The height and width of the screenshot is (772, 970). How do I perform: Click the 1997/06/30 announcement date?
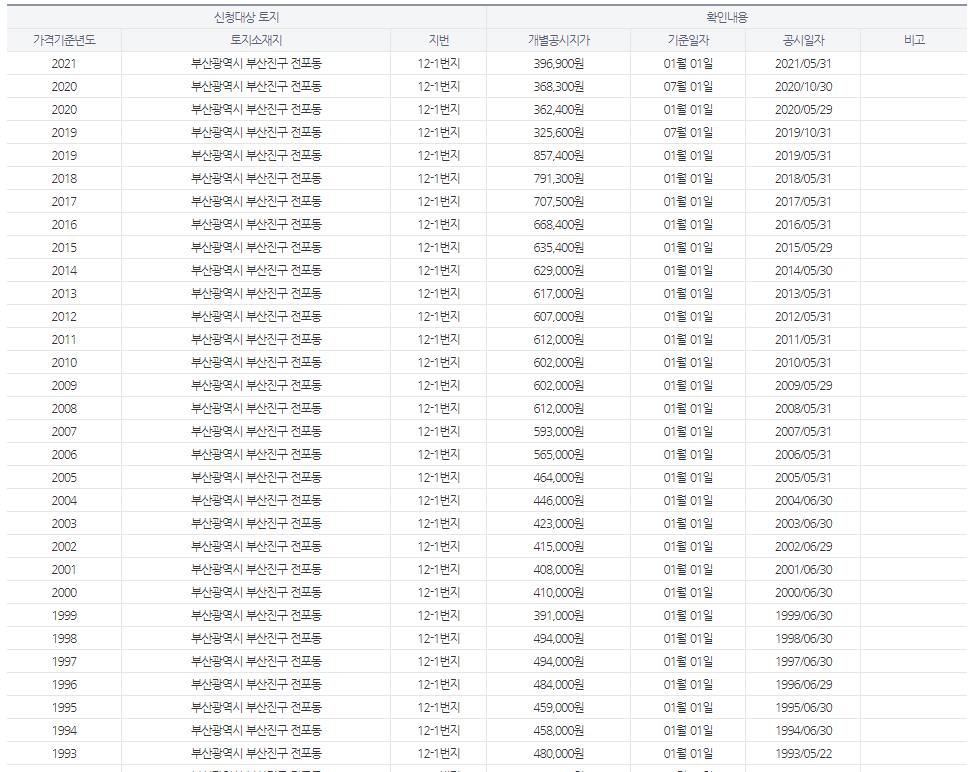(803, 661)
